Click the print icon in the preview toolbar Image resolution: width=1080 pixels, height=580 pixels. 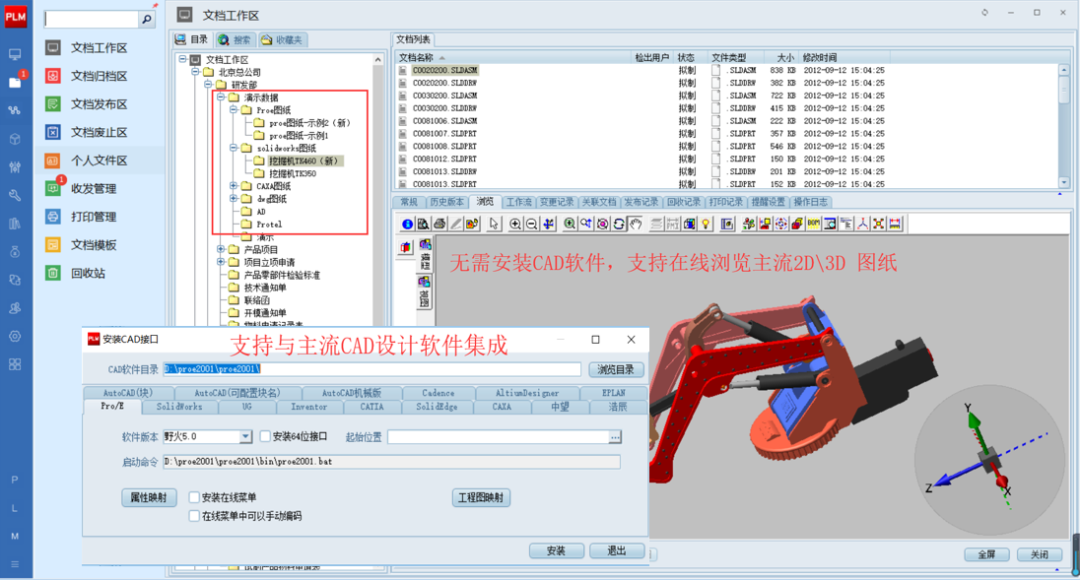(439, 222)
